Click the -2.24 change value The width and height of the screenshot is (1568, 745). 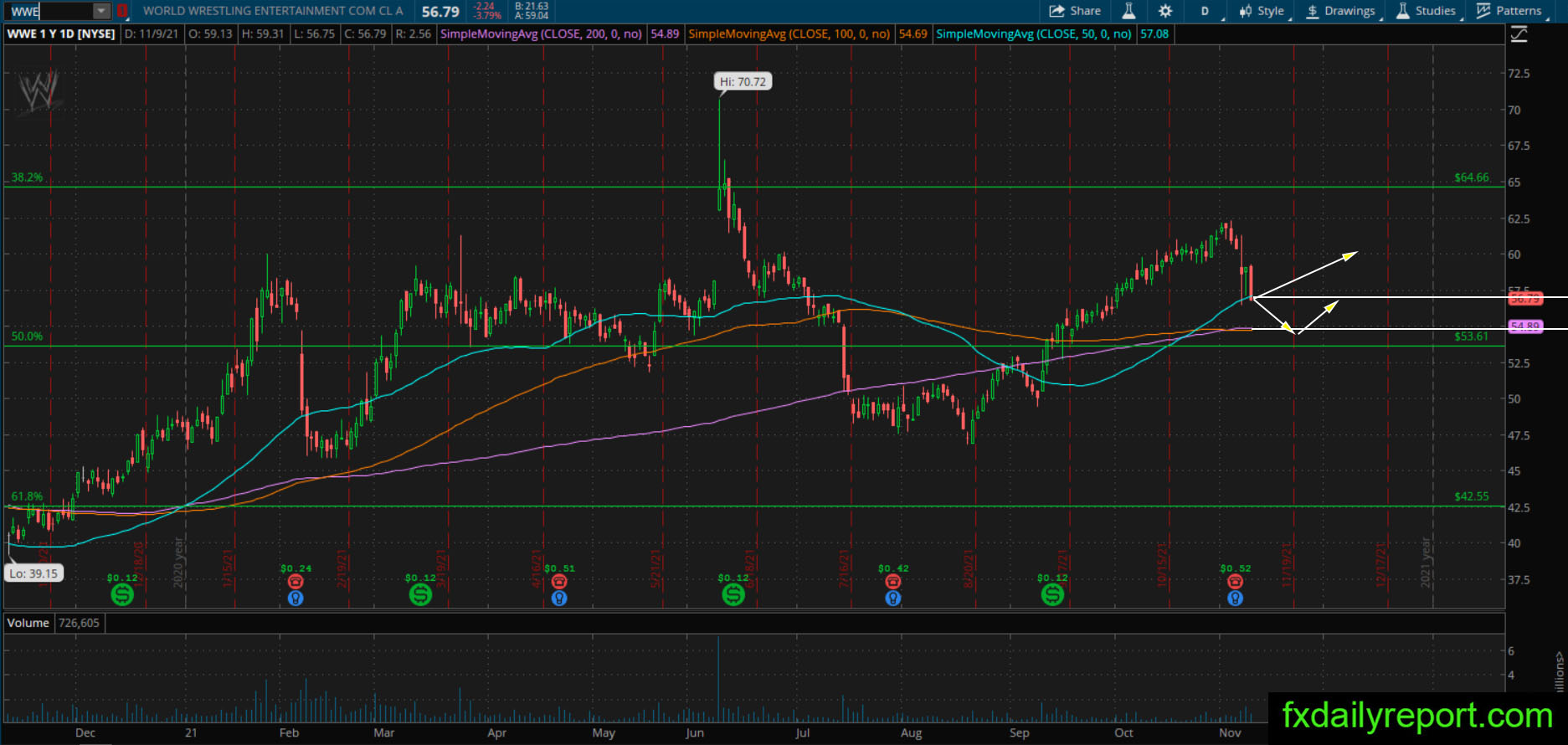tap(484, 6)
